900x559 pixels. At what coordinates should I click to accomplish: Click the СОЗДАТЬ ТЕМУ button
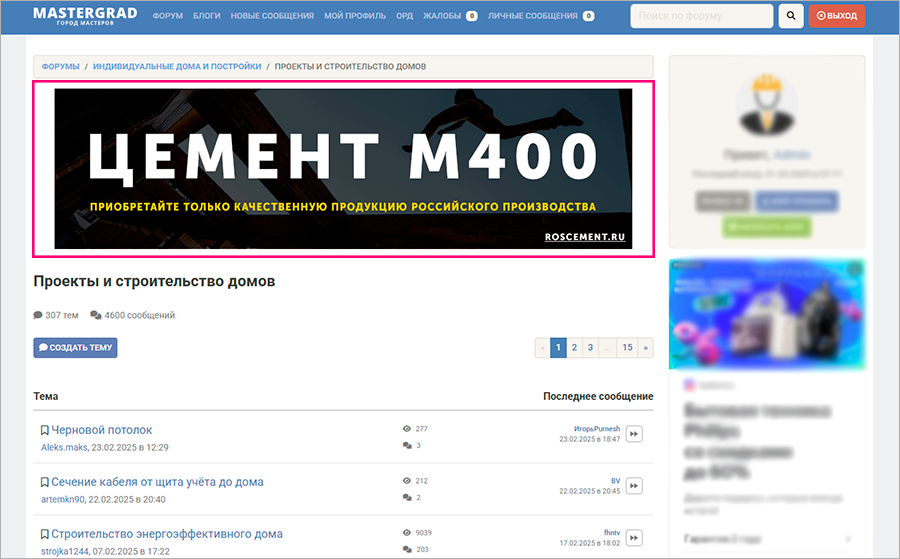click(75, 348)
